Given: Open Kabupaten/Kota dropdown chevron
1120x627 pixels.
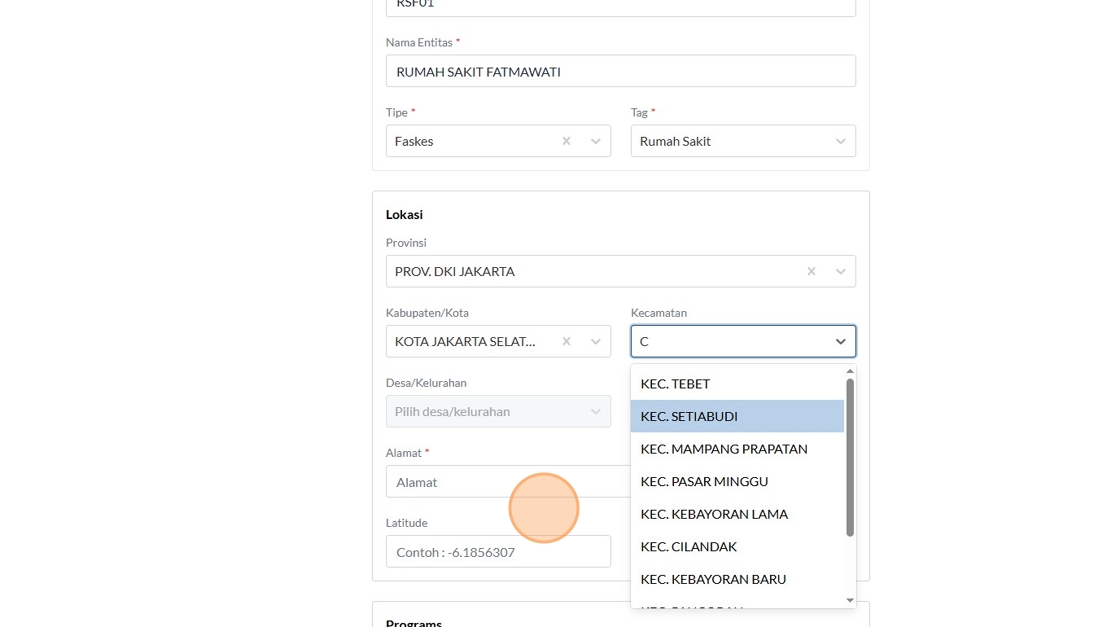Looking at the screenshot, I should tap(596, 341).
